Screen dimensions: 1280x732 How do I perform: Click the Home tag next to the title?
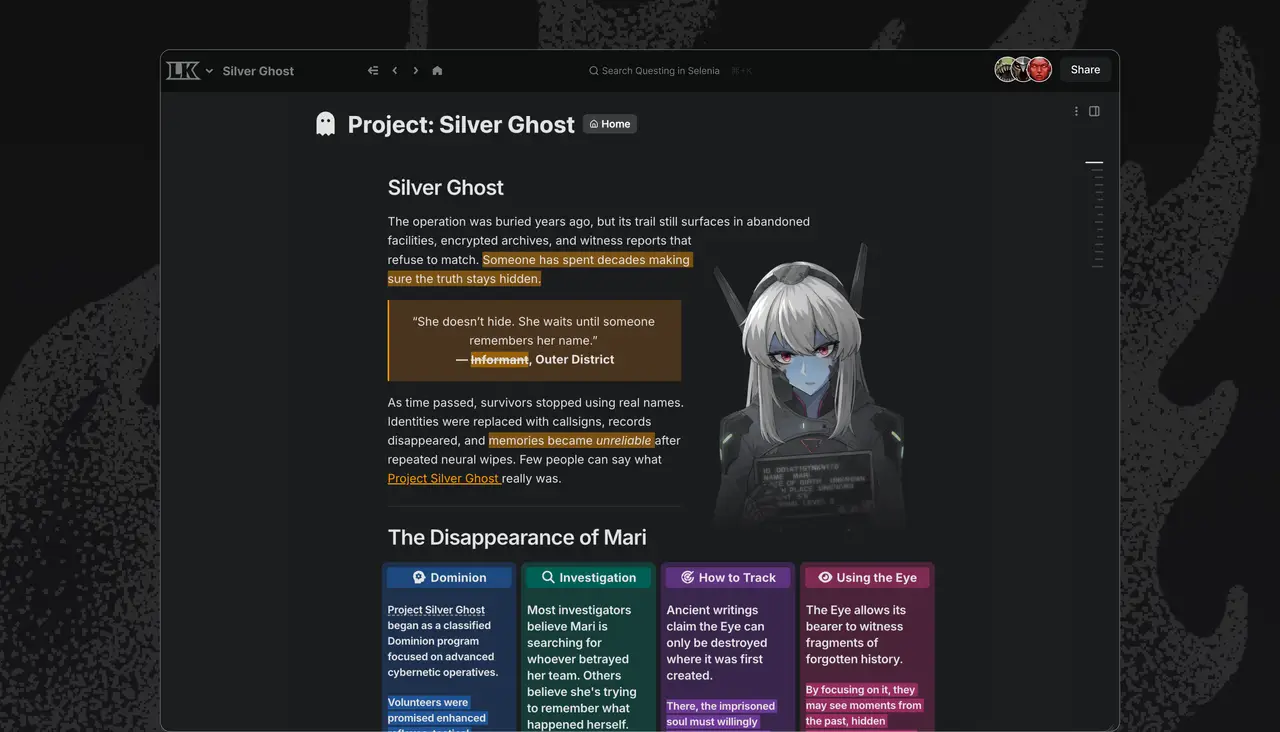click(610, 124)
